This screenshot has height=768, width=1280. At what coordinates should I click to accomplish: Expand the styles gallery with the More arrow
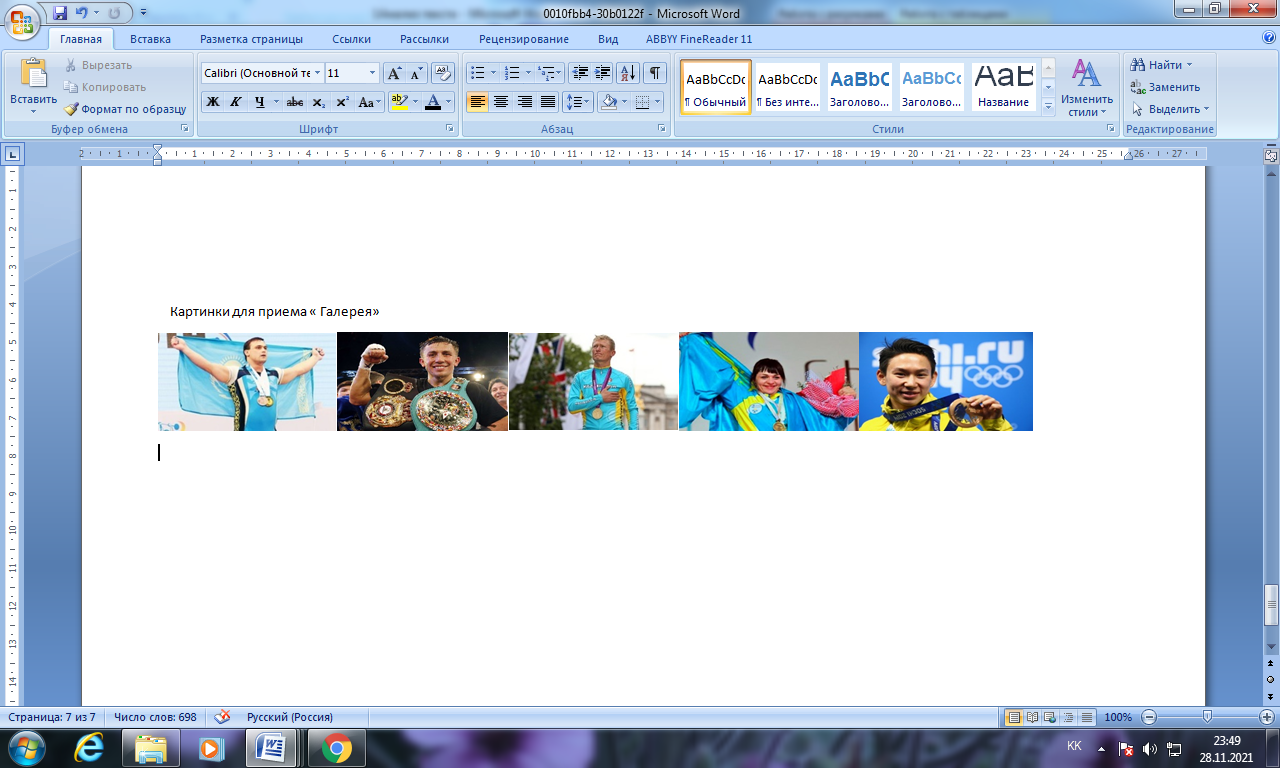pos(1048,106)
